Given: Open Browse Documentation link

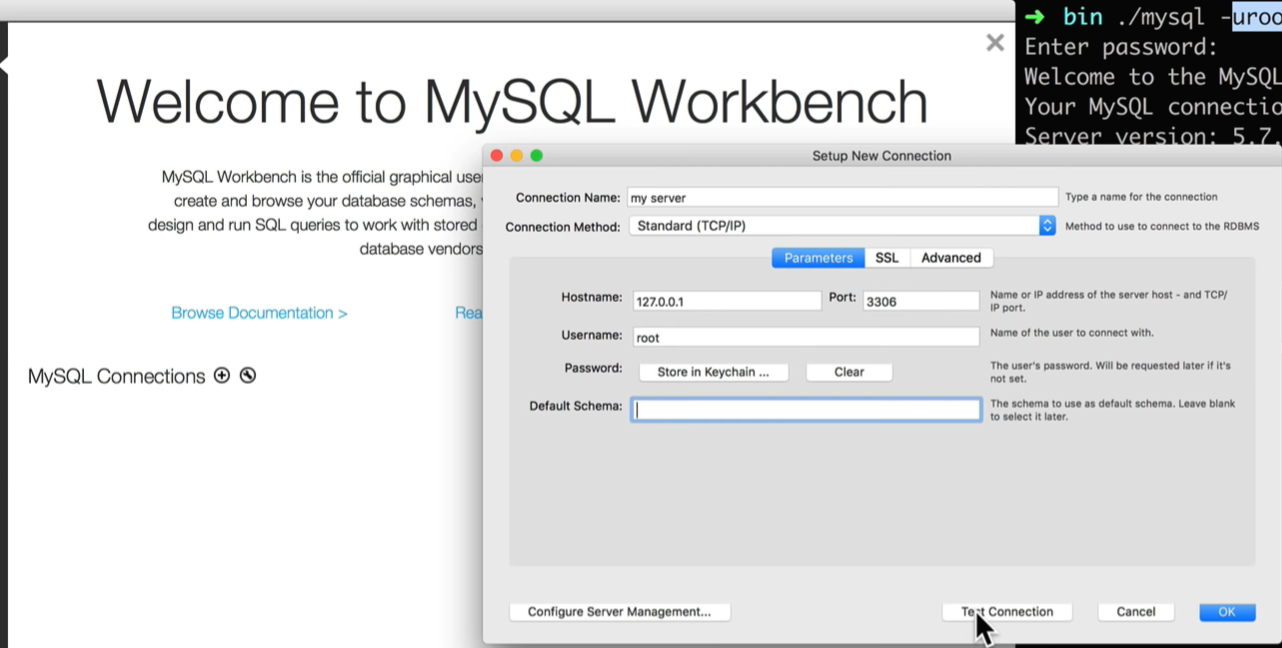Looking at the screenshot, I should [x=259, y=313].
